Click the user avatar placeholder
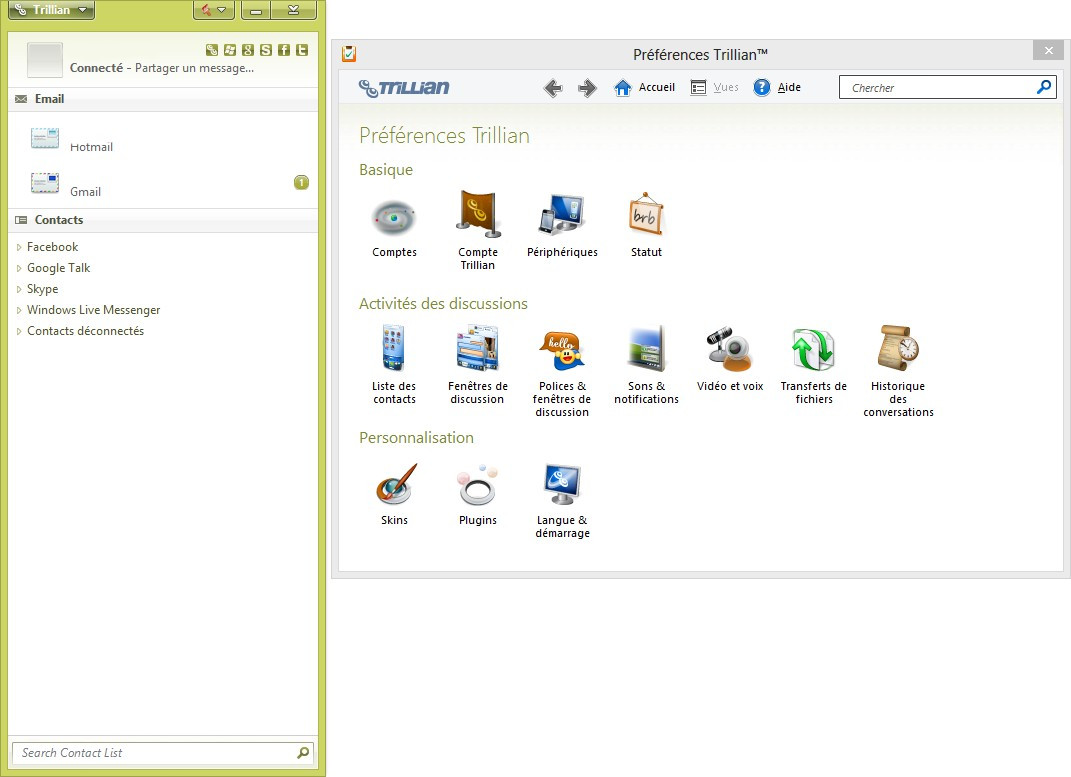The image size is (1071, 777). [45, 59]
